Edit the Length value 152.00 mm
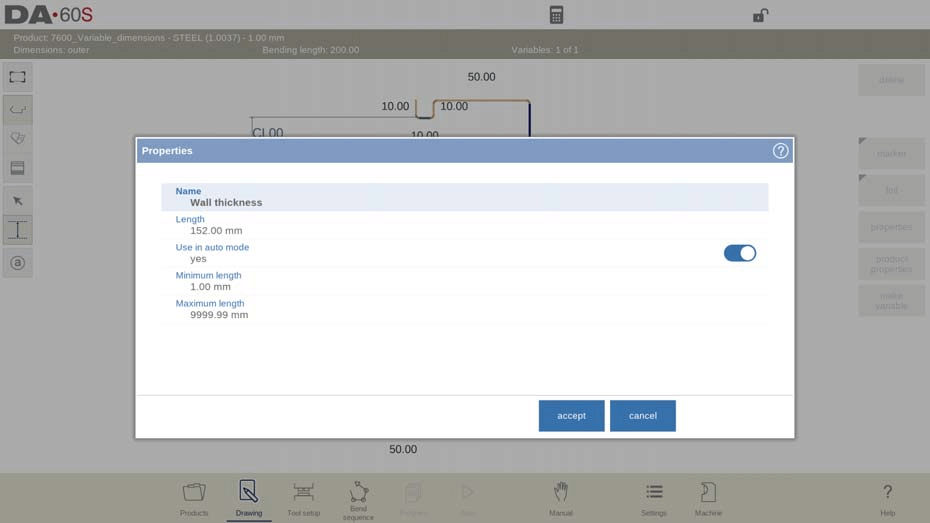Image resolution: width=930 pixels, height=523 pixels. pos(216,231)
